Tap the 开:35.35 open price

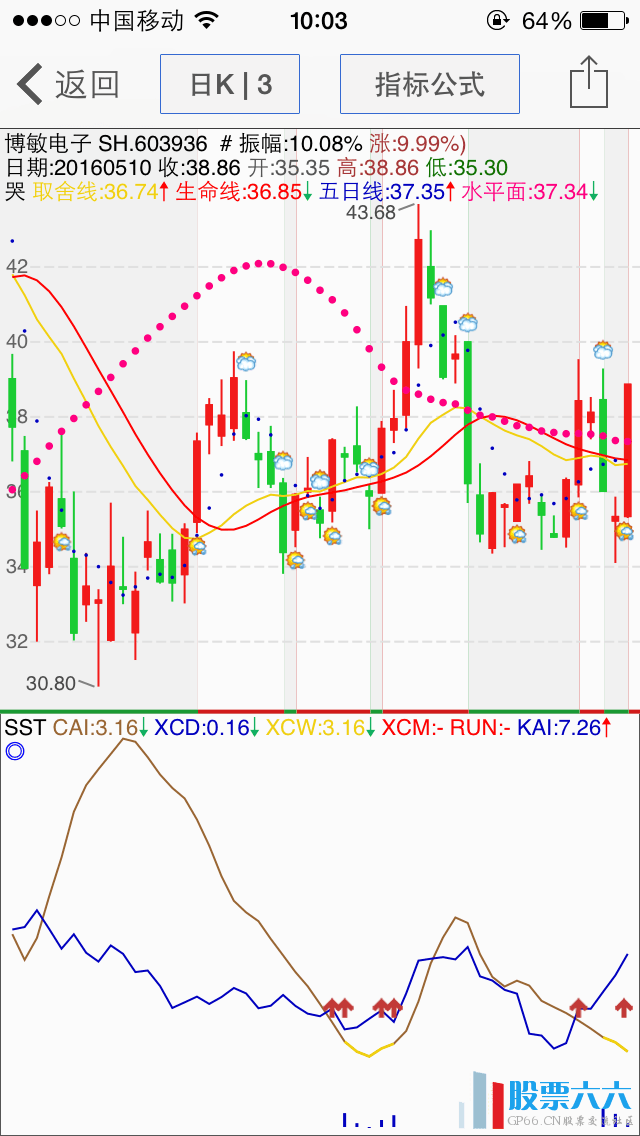pos(288,168)
